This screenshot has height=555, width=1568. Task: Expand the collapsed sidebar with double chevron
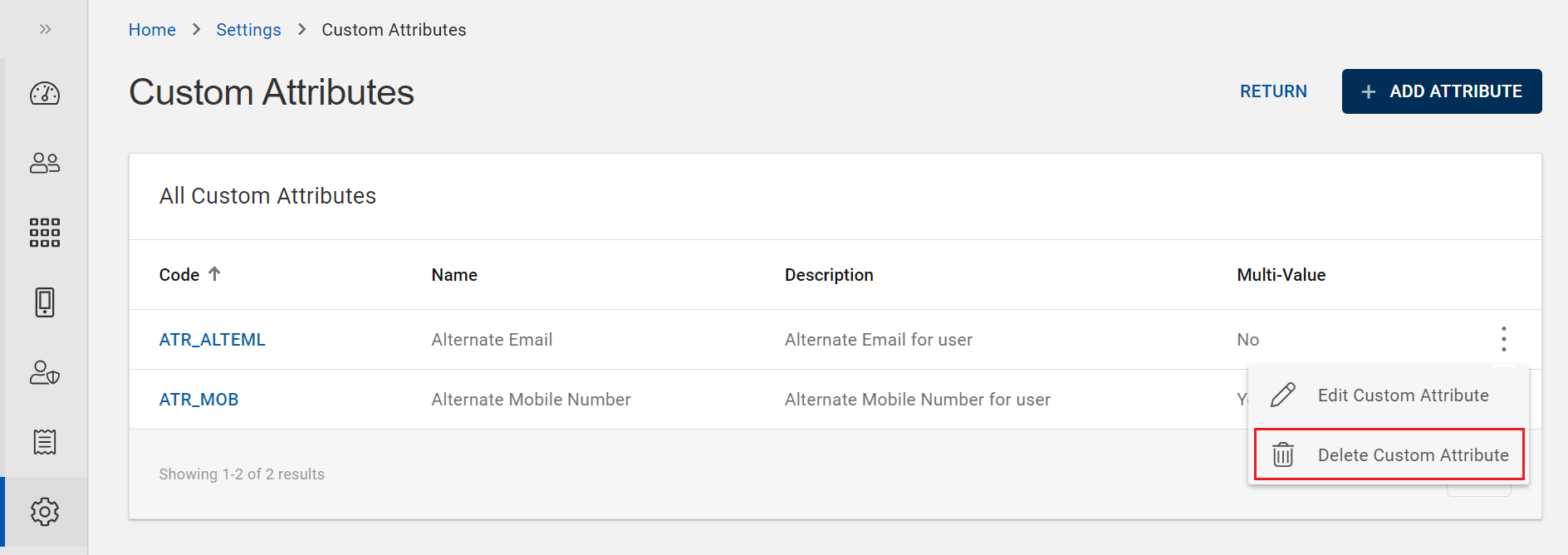45,29
